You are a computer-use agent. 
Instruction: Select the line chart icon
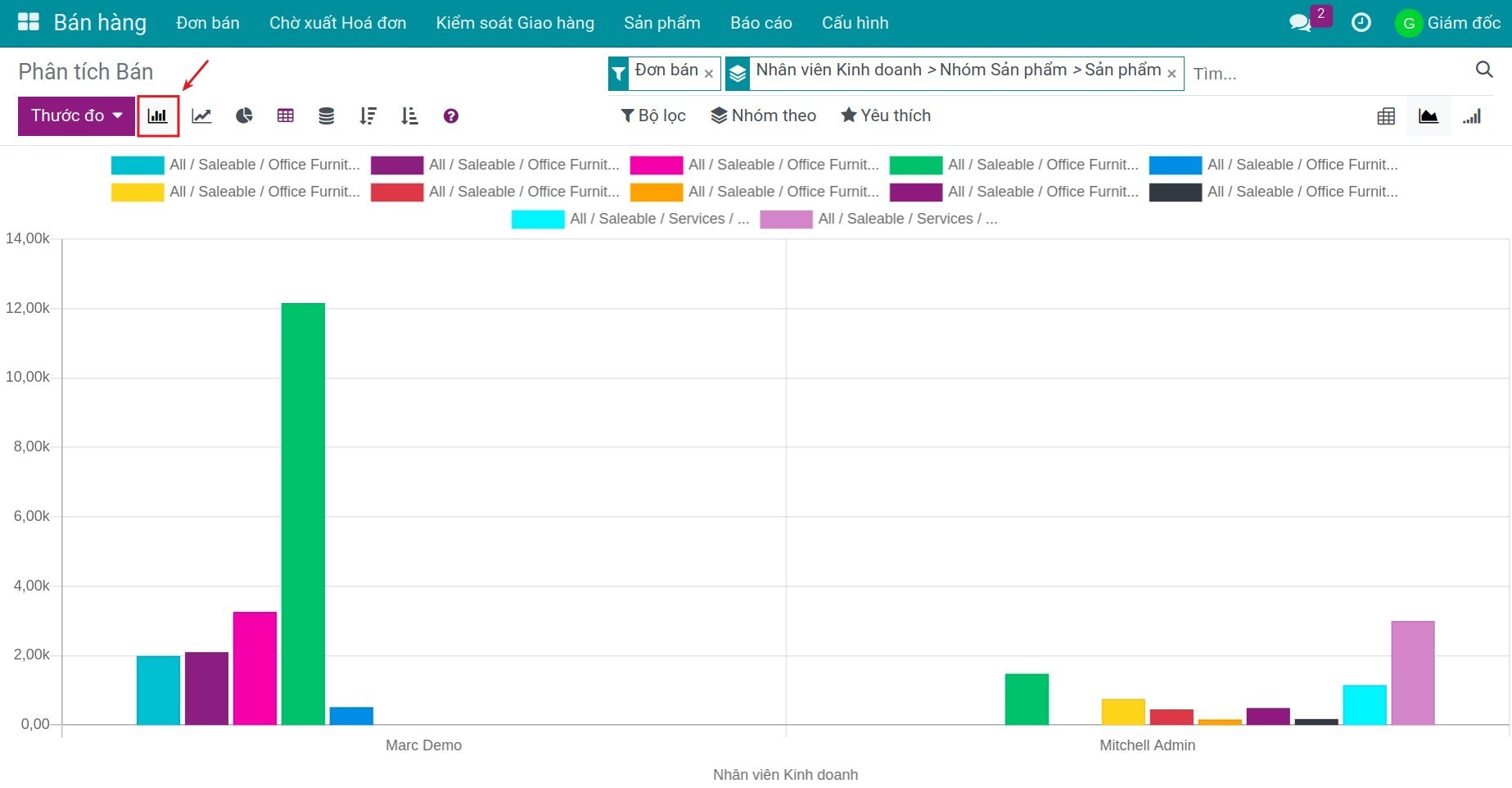coord(201,116)
